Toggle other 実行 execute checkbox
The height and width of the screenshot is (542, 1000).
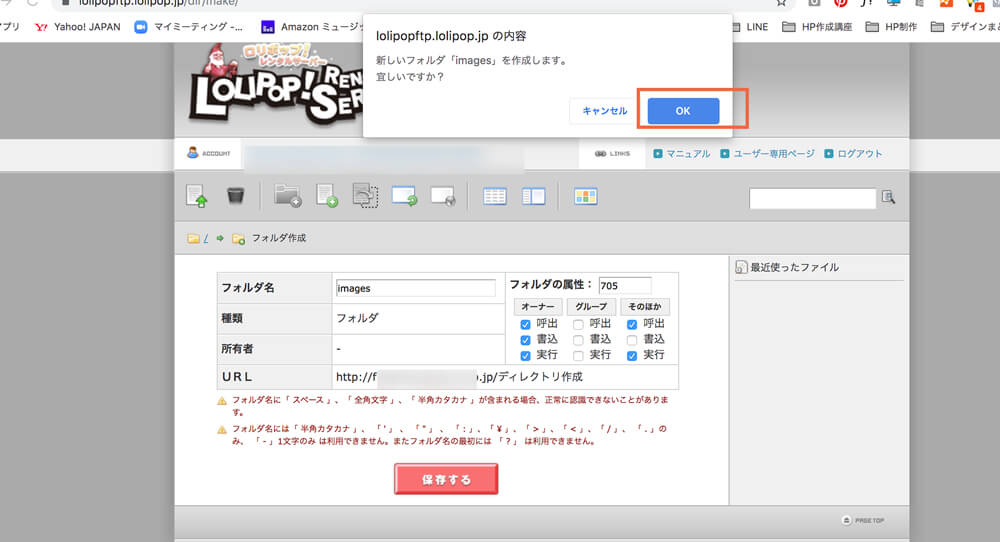click(x=631, y=356)
